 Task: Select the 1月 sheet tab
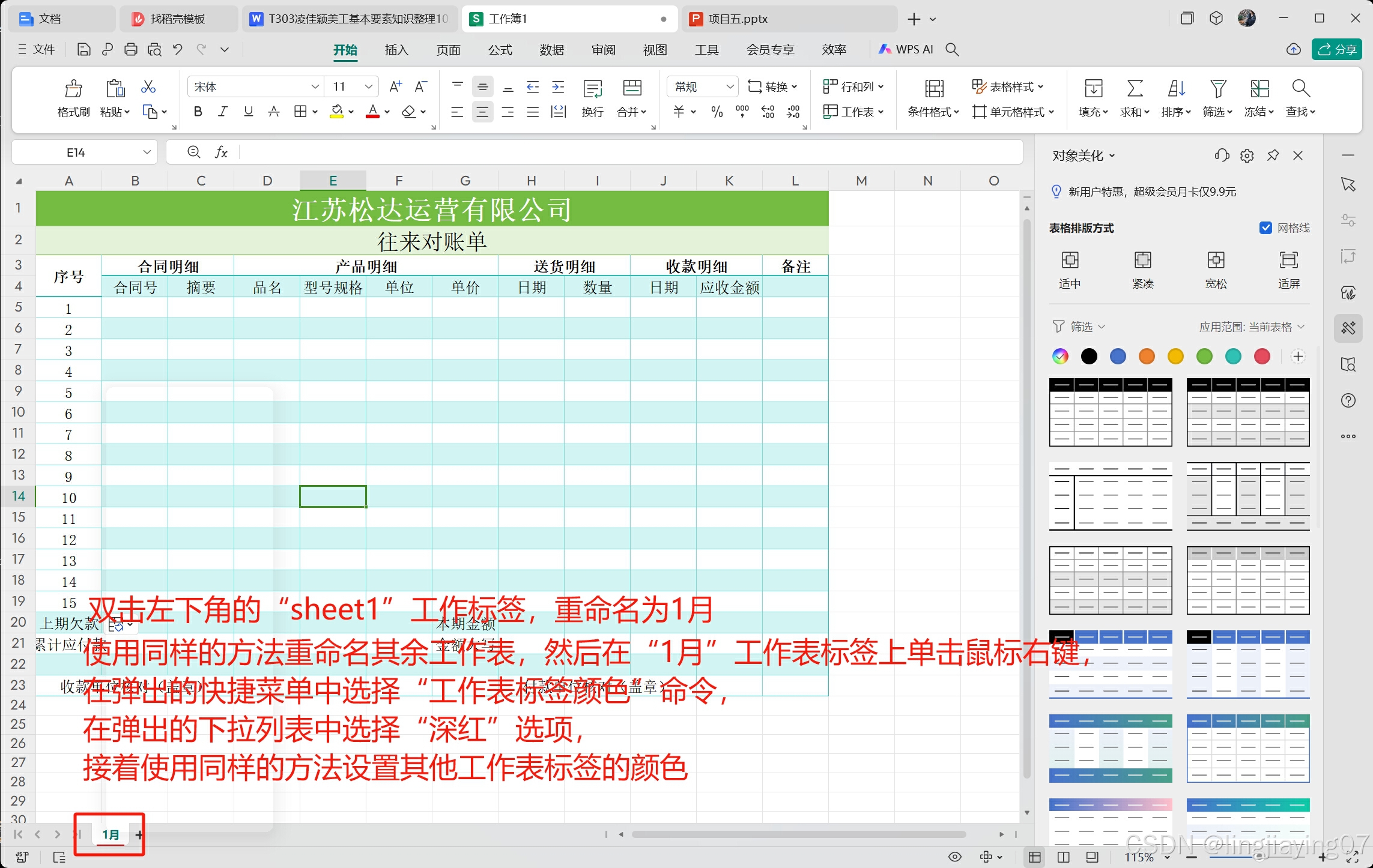(111, 834)
